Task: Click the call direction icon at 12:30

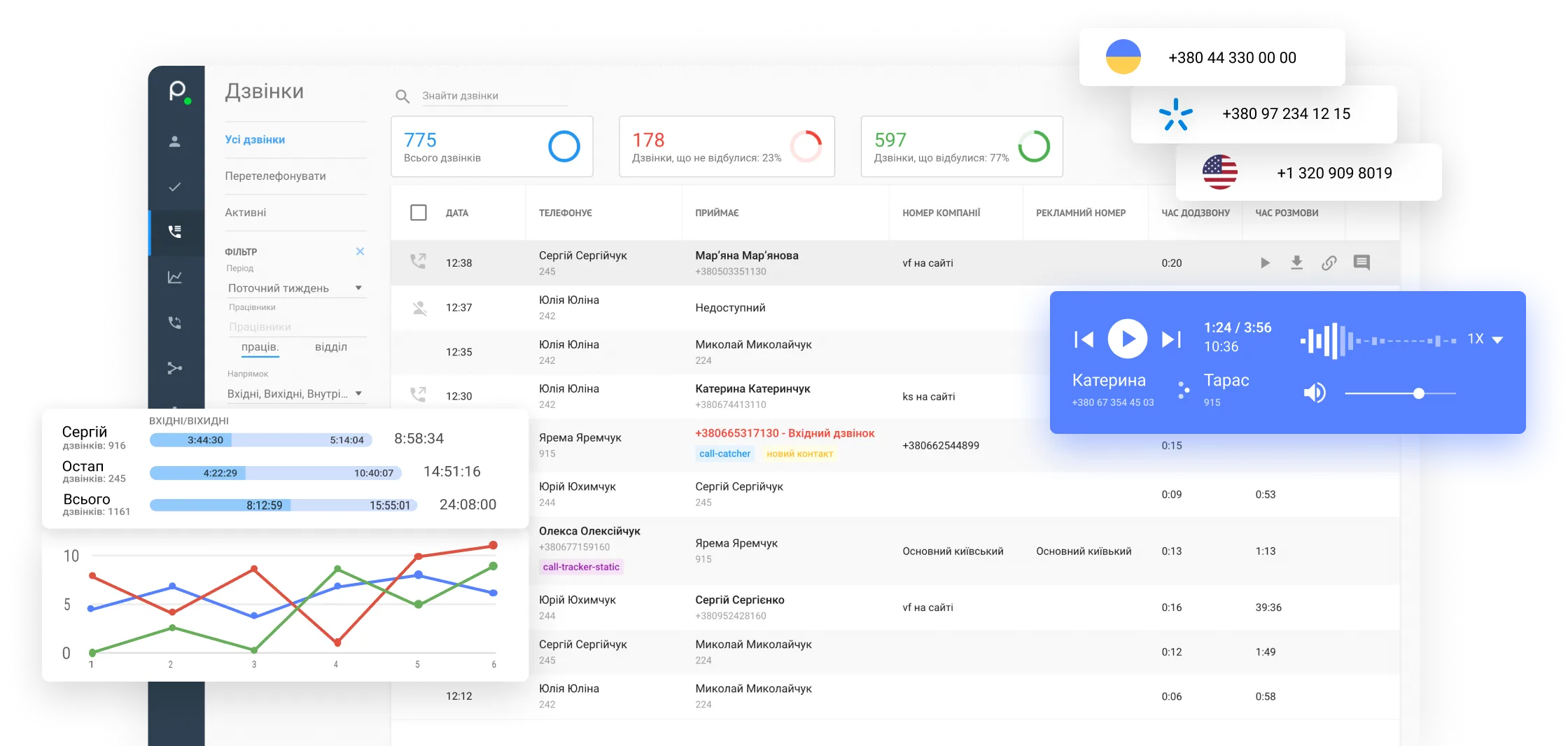Action: (x=418, y=395)
